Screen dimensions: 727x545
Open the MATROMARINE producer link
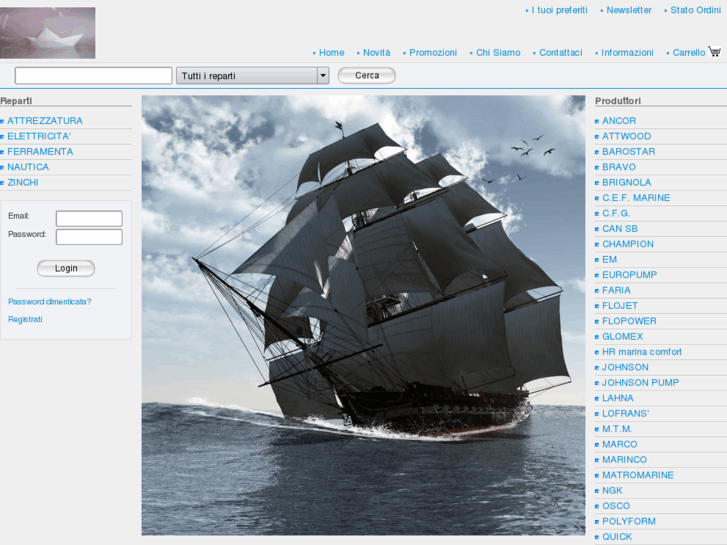tap(638, 474)
